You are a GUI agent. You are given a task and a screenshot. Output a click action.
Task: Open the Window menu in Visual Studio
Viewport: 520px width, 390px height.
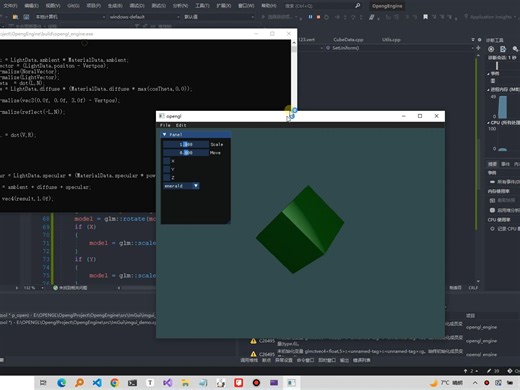(246, 6)
